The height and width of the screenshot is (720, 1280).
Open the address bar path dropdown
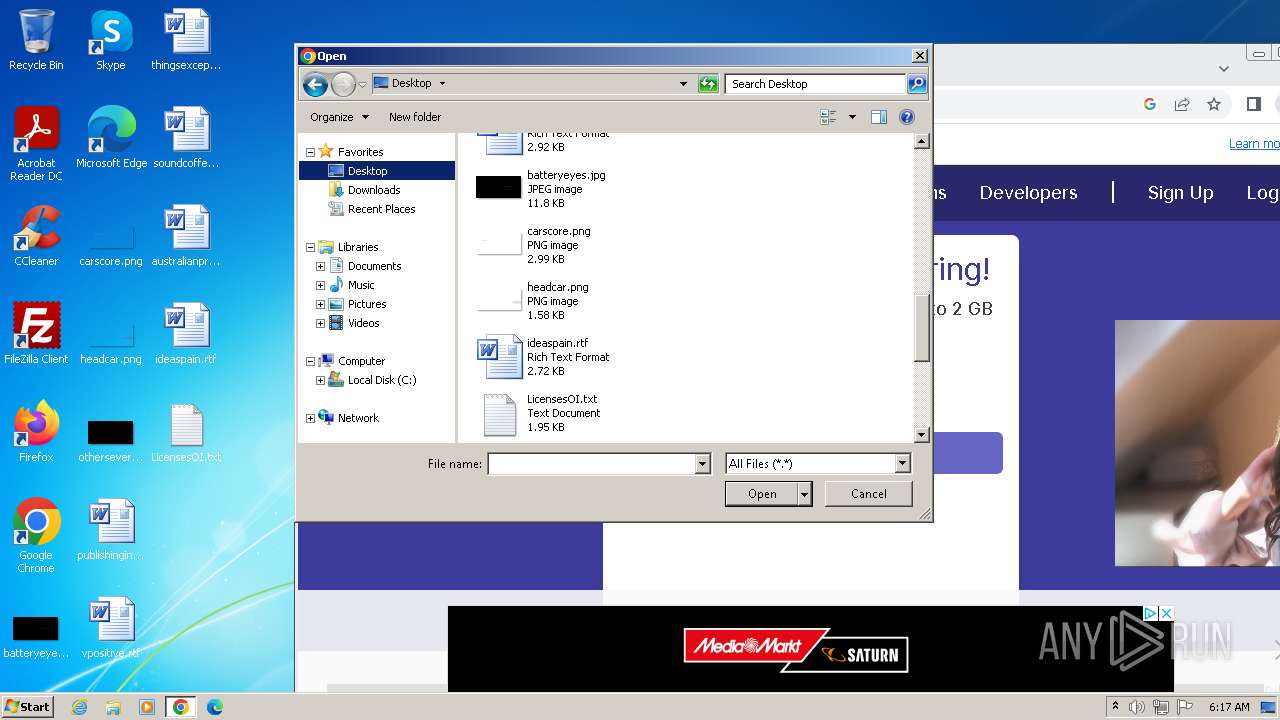pyautogui.click(x=683, y=84)
